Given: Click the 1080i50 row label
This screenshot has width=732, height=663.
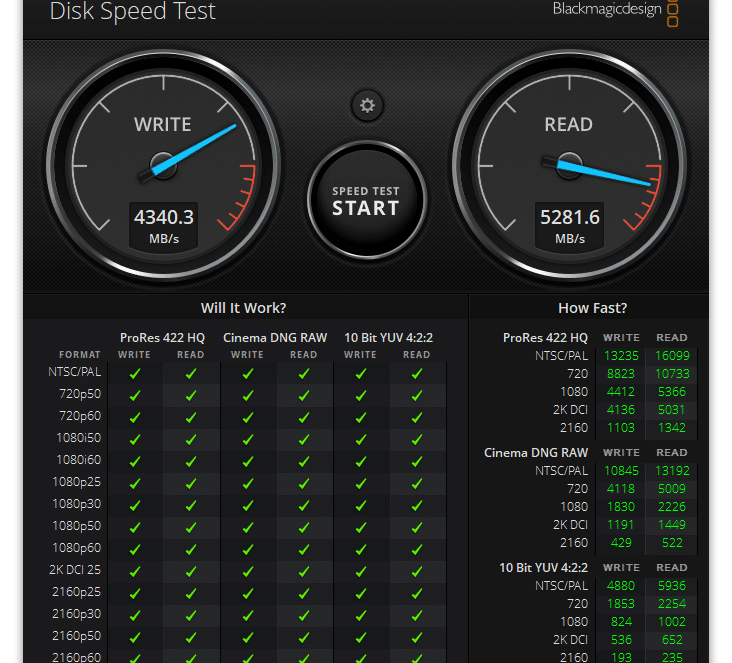Looking at the screenshot, I should coord(78,438).
